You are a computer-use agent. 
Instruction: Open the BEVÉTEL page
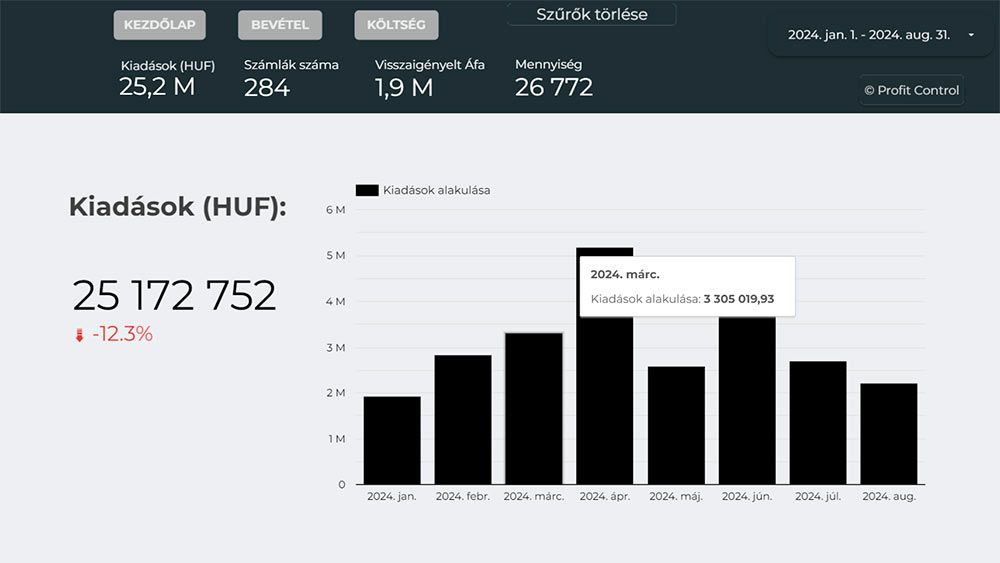(x=280, y=25)
